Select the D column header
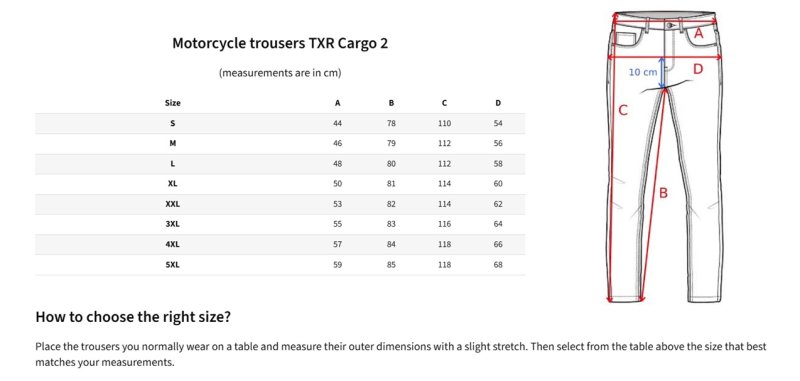The height and width of the screenshot is (381, 800). coord(498,103)
